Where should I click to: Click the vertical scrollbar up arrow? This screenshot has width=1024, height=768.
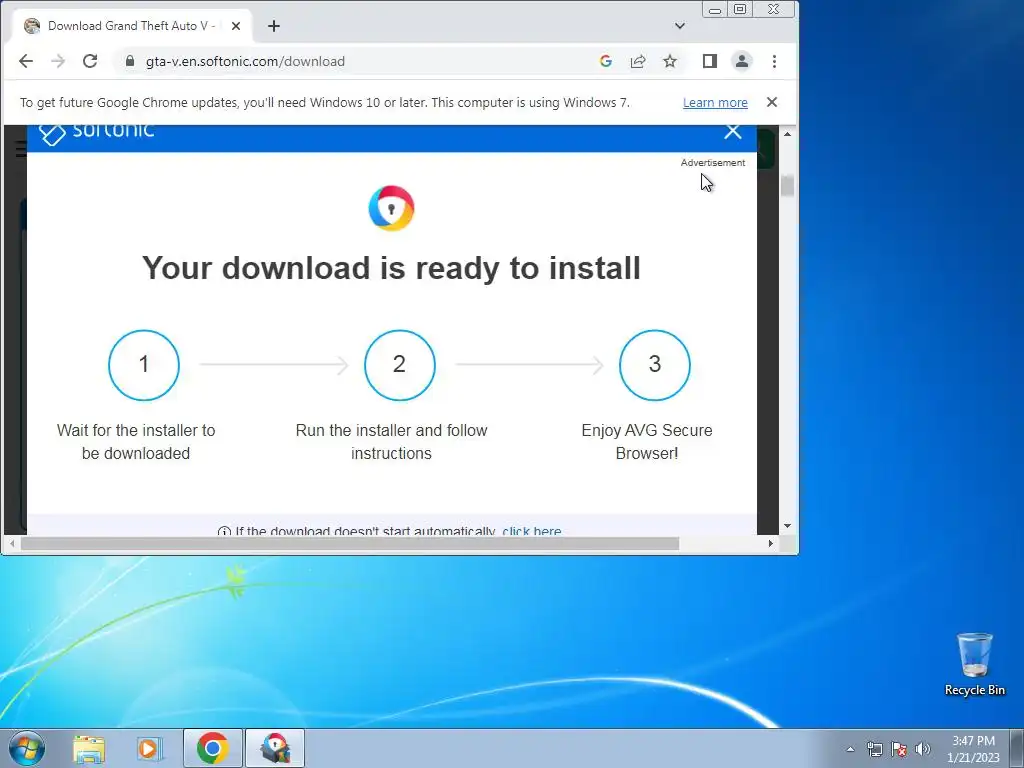[788, 134]
